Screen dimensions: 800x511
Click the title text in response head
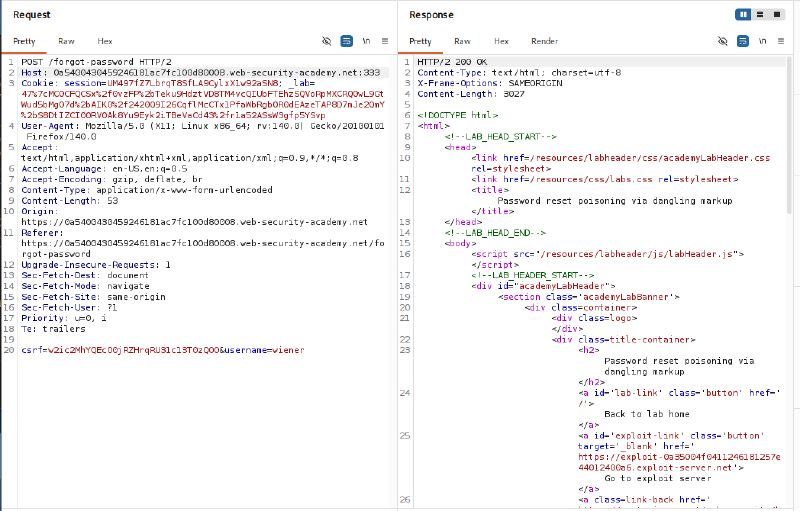coord(615,201)
